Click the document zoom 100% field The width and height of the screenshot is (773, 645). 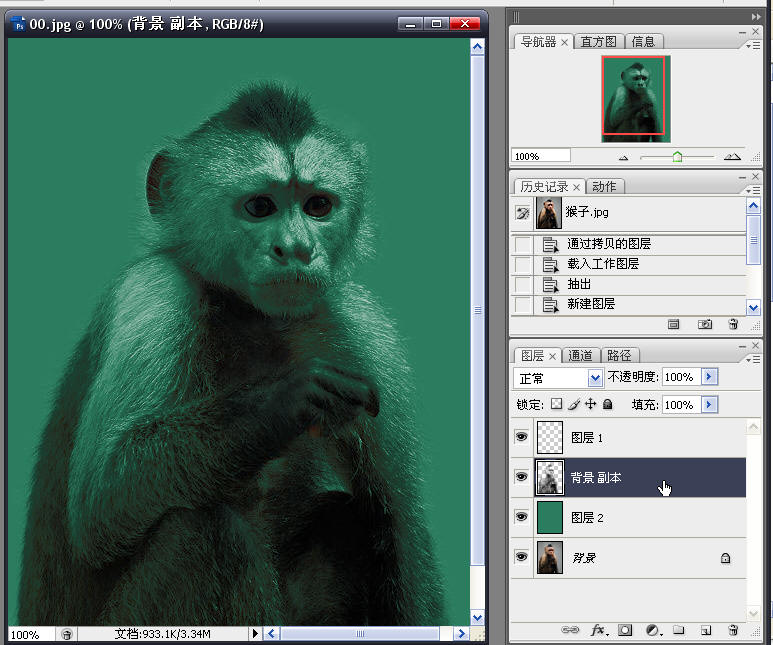pyautogui.click(x=32, y=635)
